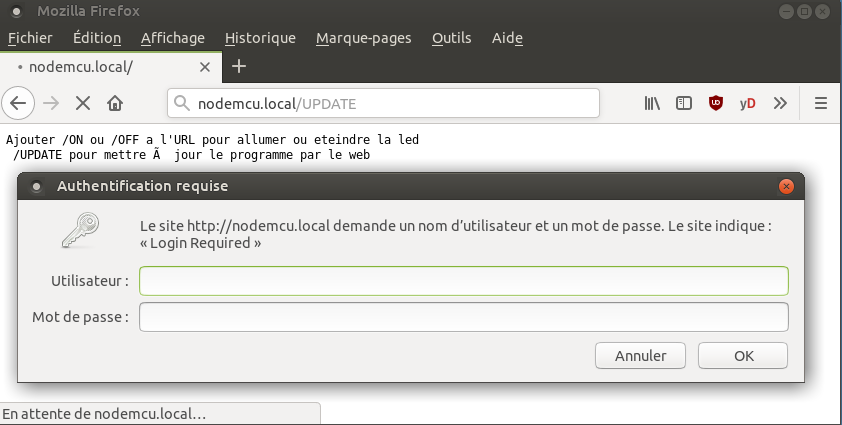Toggle the sidebar view icon
The height and width of the screenshot is (425, 842).
pos(684,103)
